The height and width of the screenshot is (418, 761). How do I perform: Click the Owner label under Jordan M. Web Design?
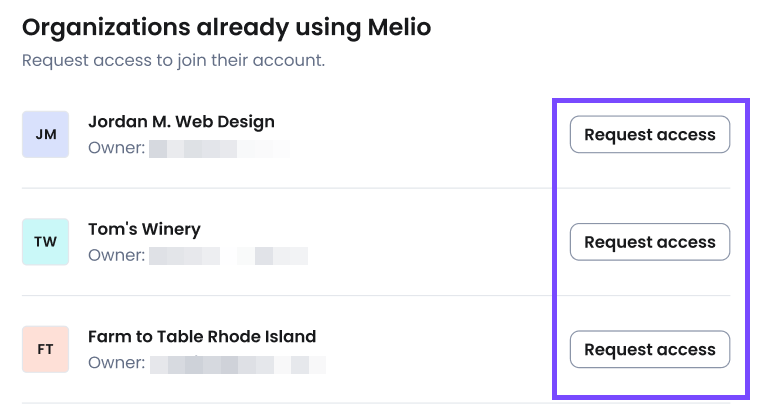point(116,149)
